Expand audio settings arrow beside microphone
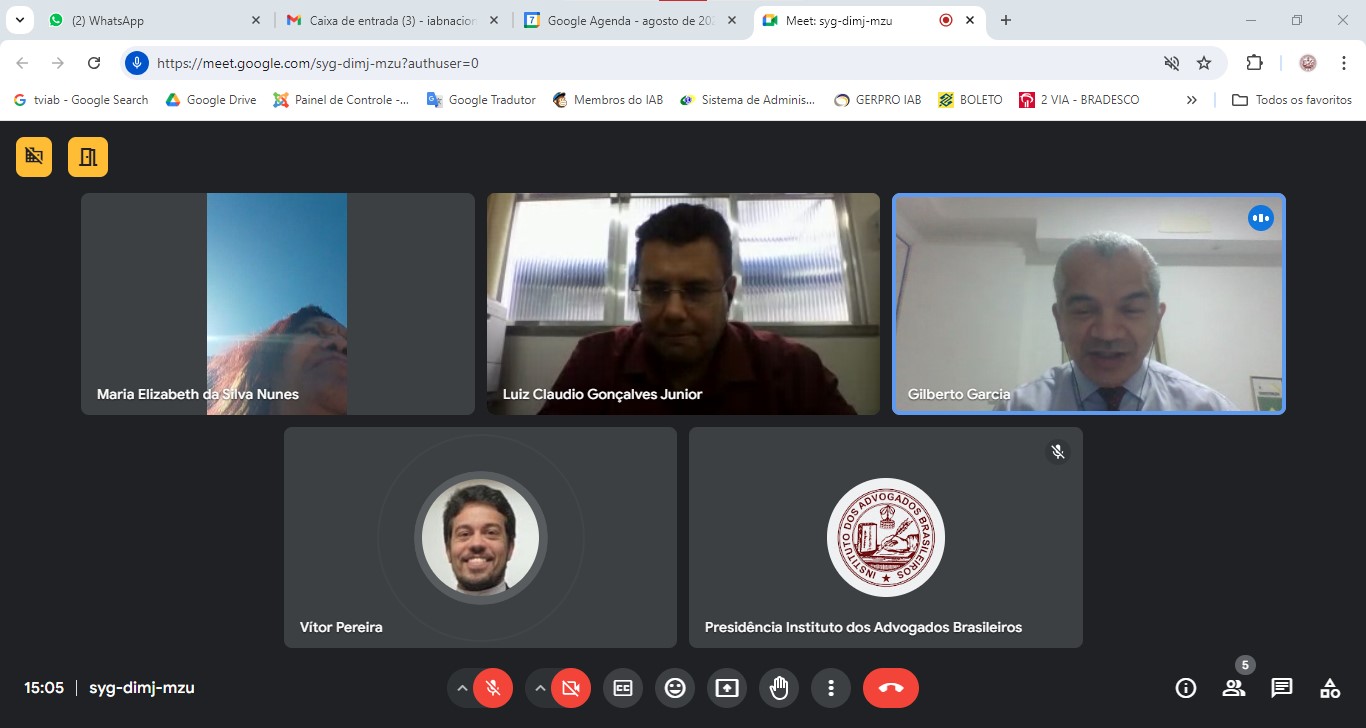This screenshot has width=1366, height=728. pos(462,688)
